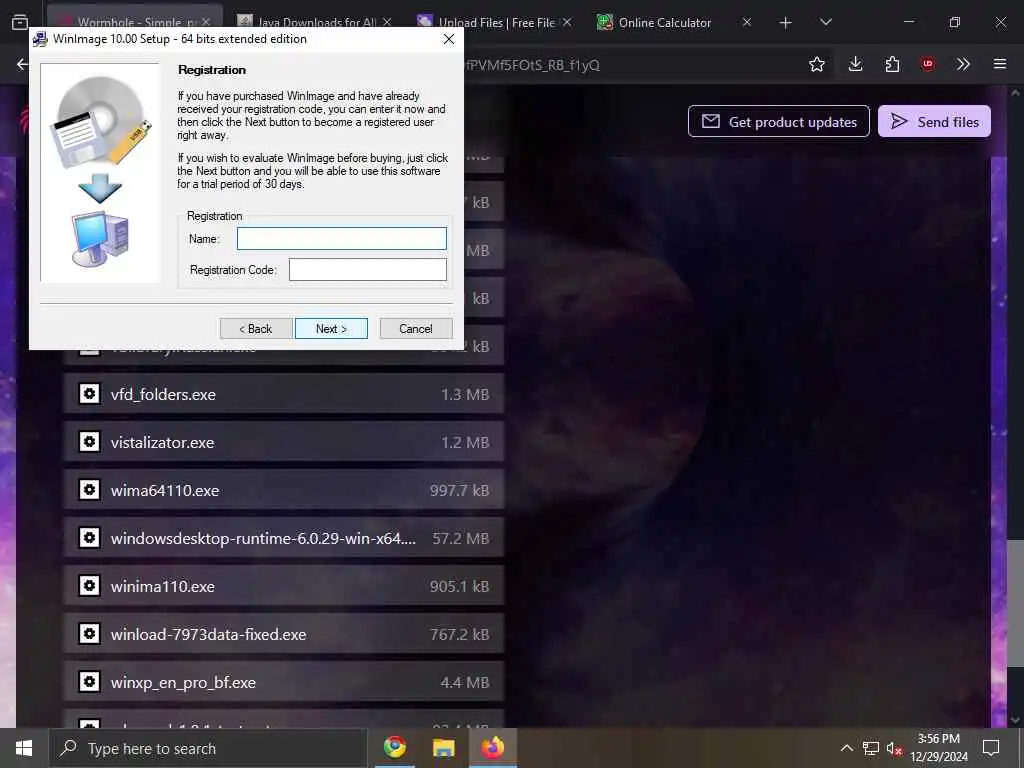Expand the list all tabs dropdown
Image resolution: width=1024 pixels, height=768 pixels.
click(826, 22)
